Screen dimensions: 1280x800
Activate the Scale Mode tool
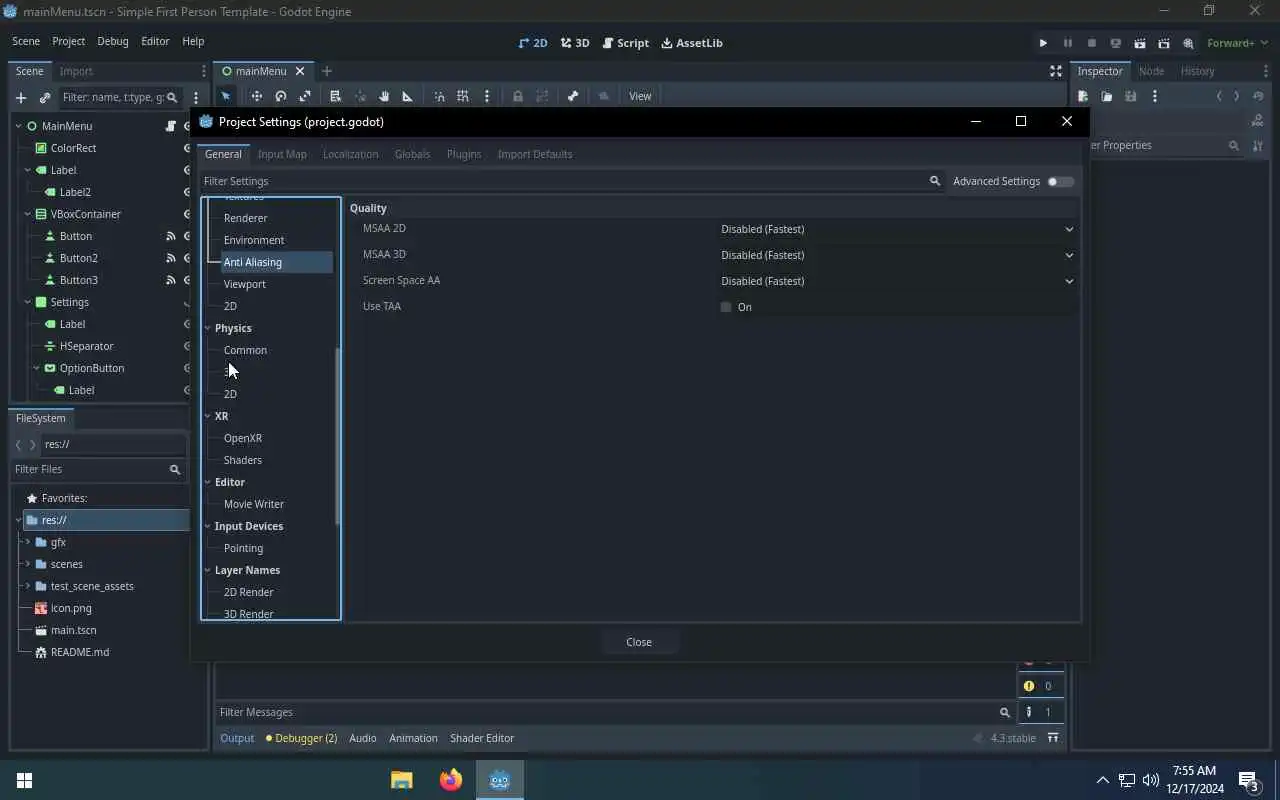305,96
